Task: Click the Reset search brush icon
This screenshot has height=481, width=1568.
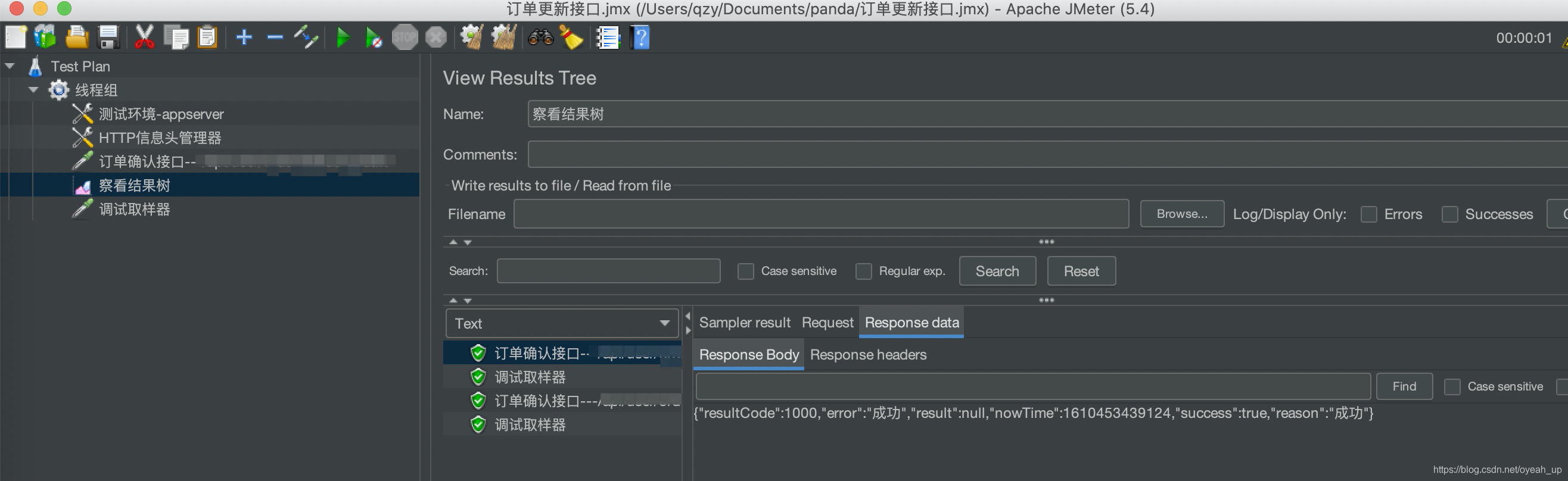Action: (571, 38)
